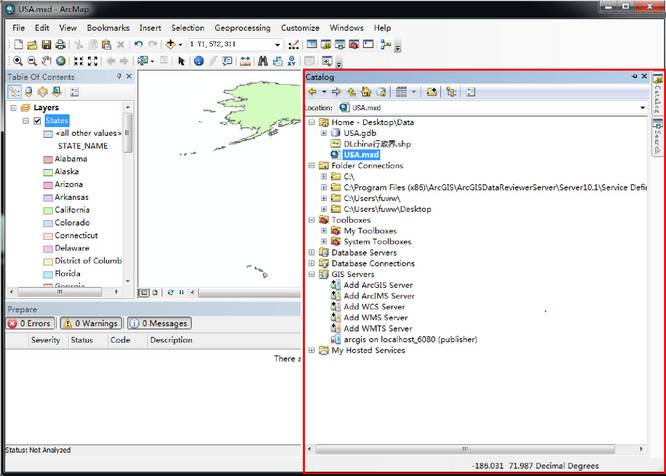Open the Catalog Location dropdown
Image resolution: width=666 pixels, height=476 pixels.
[642, 108]
